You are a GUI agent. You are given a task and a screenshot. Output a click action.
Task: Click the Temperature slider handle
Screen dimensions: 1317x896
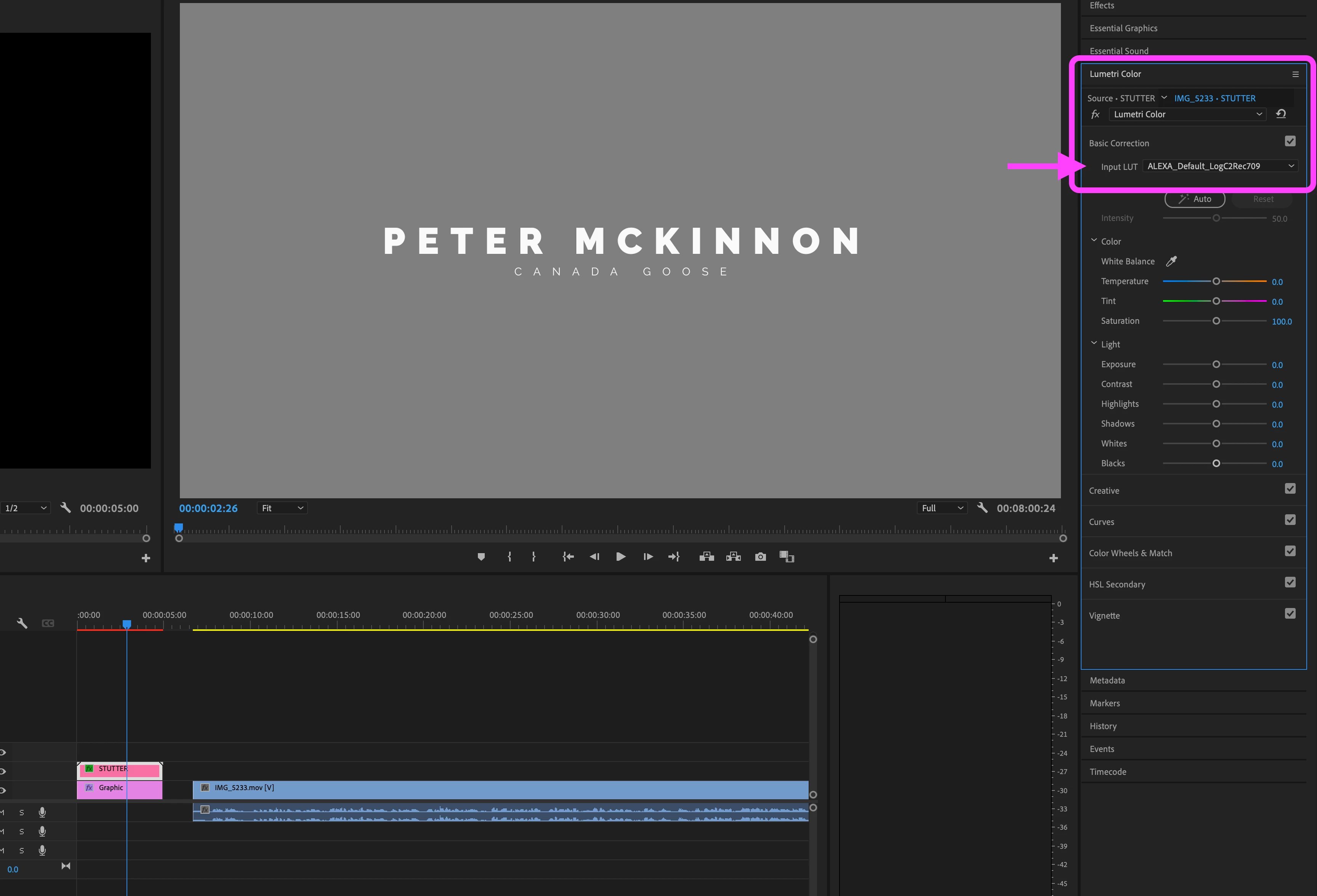[1216, 282]
